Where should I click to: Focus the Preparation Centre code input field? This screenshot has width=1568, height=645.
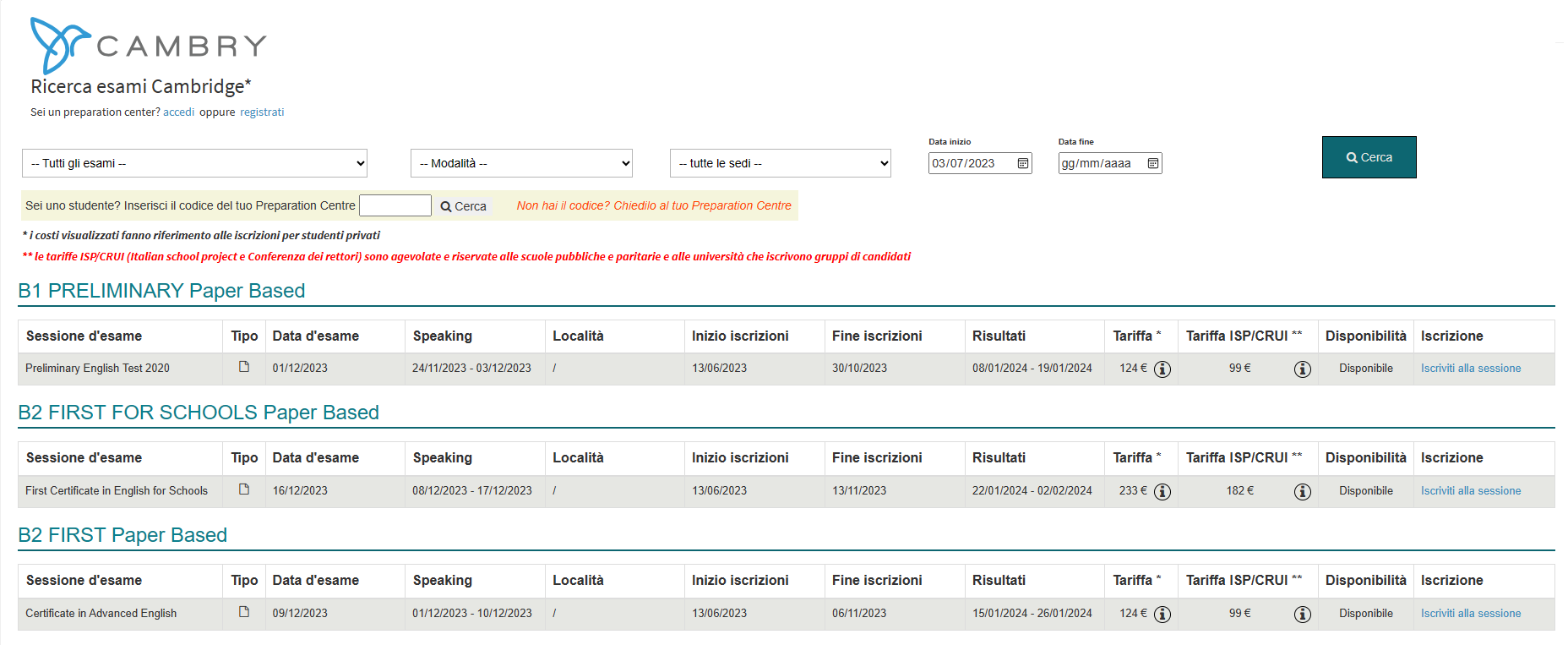[x=395, y=205]
